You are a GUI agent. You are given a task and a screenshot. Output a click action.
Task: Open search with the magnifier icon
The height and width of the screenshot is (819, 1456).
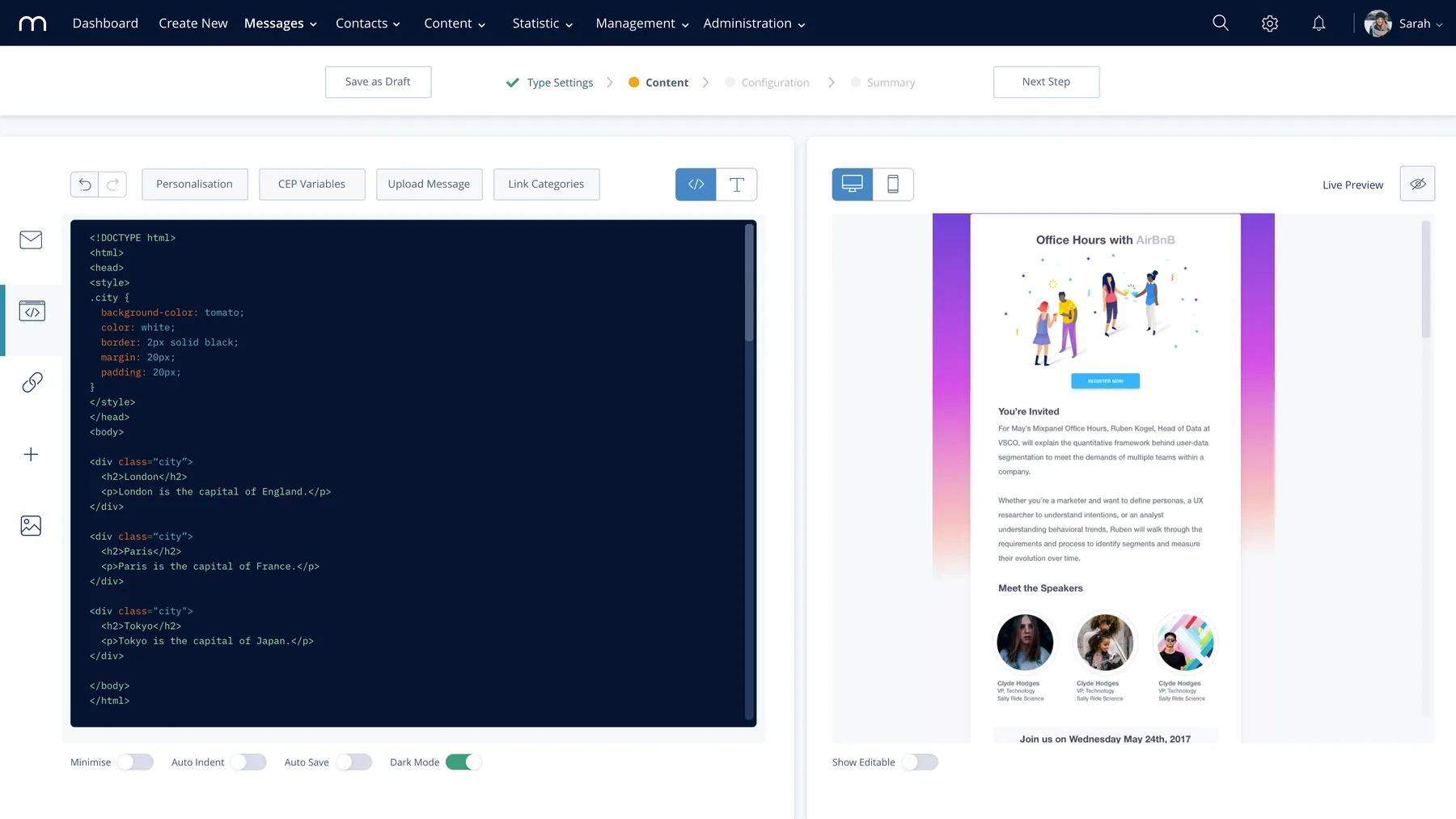(x=1221, y=23)
